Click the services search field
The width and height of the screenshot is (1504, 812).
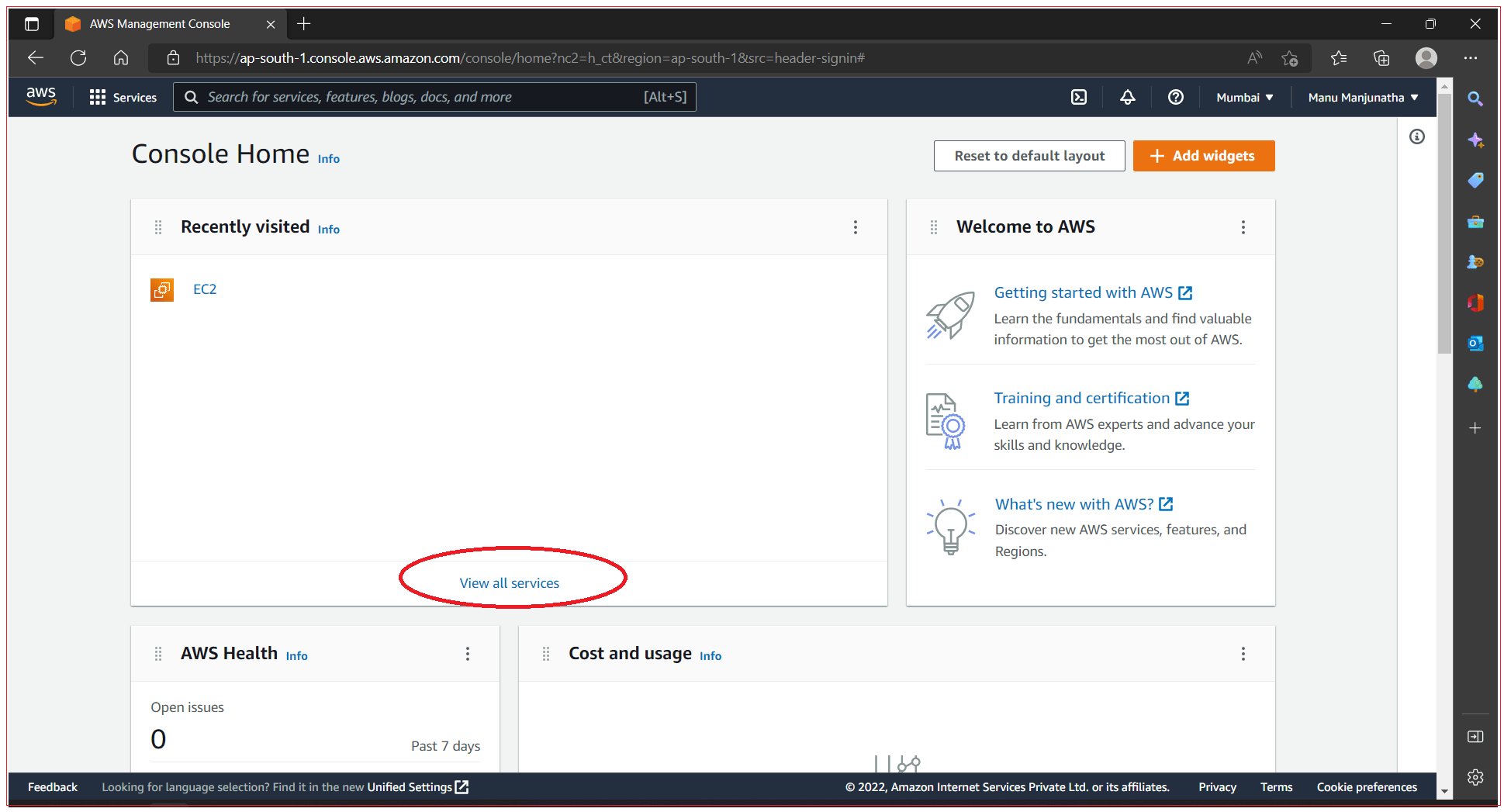tap(434, 97)
